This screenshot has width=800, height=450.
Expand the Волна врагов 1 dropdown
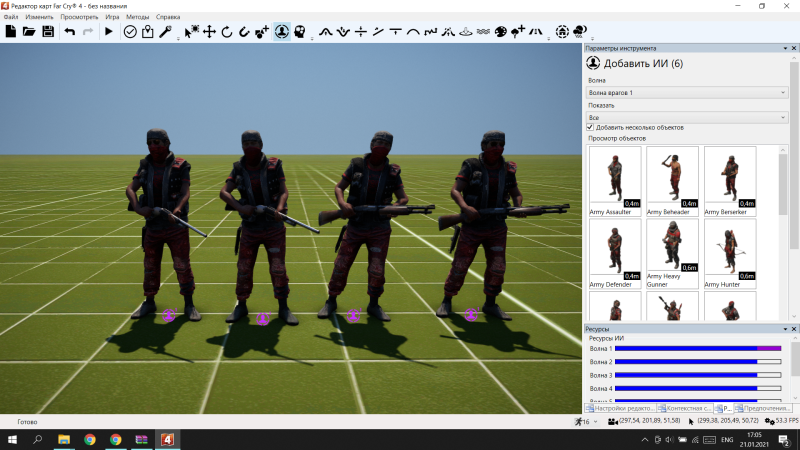(687, 92)
